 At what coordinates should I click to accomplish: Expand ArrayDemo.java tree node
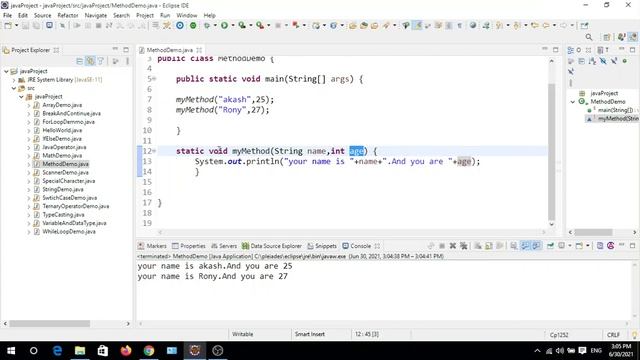pyautogui.click(x=29, y=105)
